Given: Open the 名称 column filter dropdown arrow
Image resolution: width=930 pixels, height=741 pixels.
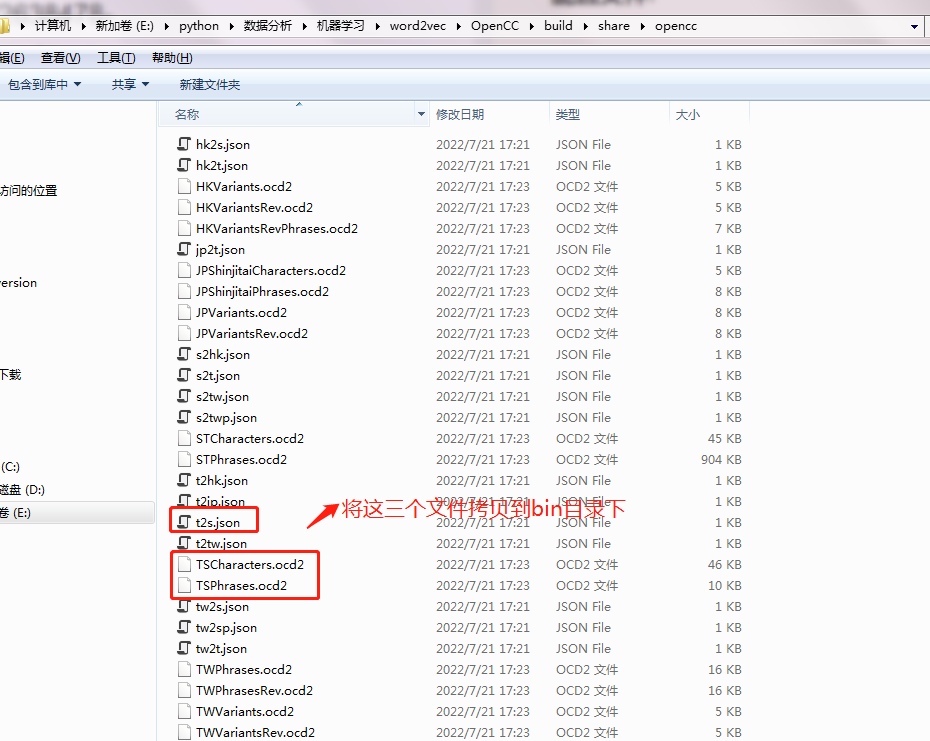Looking at the screenshot, I should point(421,114).
